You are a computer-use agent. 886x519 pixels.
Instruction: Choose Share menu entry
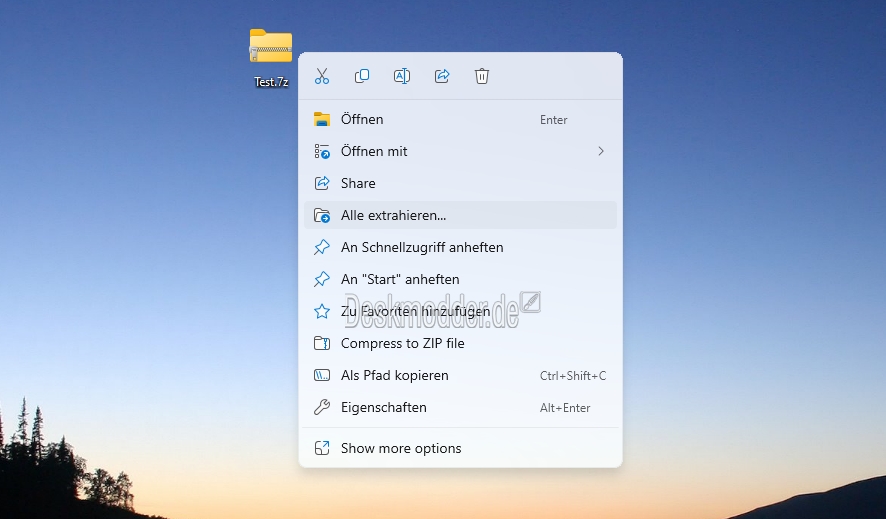coord(461,183)
